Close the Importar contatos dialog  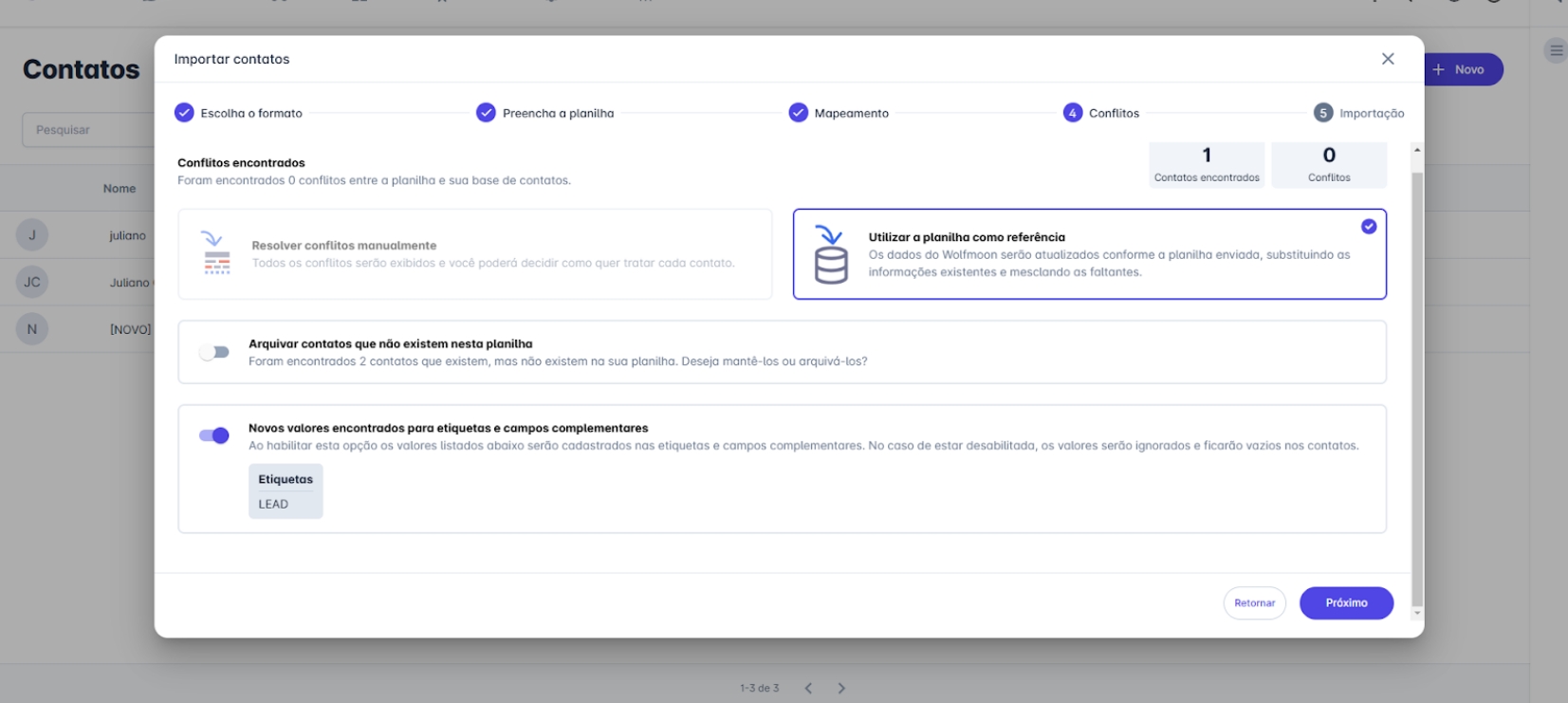tap(1387, 59)
